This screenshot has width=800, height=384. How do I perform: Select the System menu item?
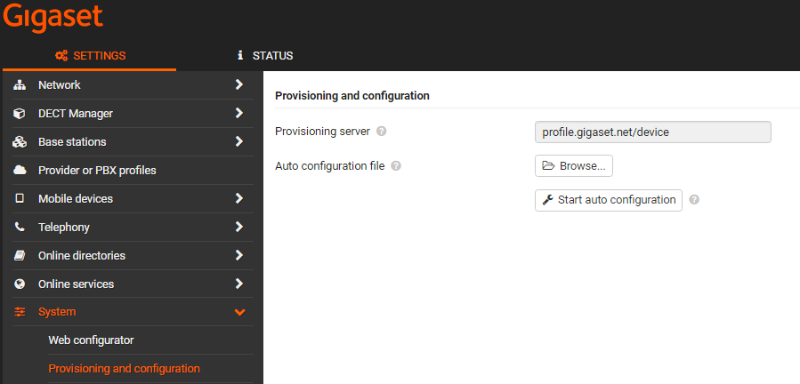tap(57, 312)
